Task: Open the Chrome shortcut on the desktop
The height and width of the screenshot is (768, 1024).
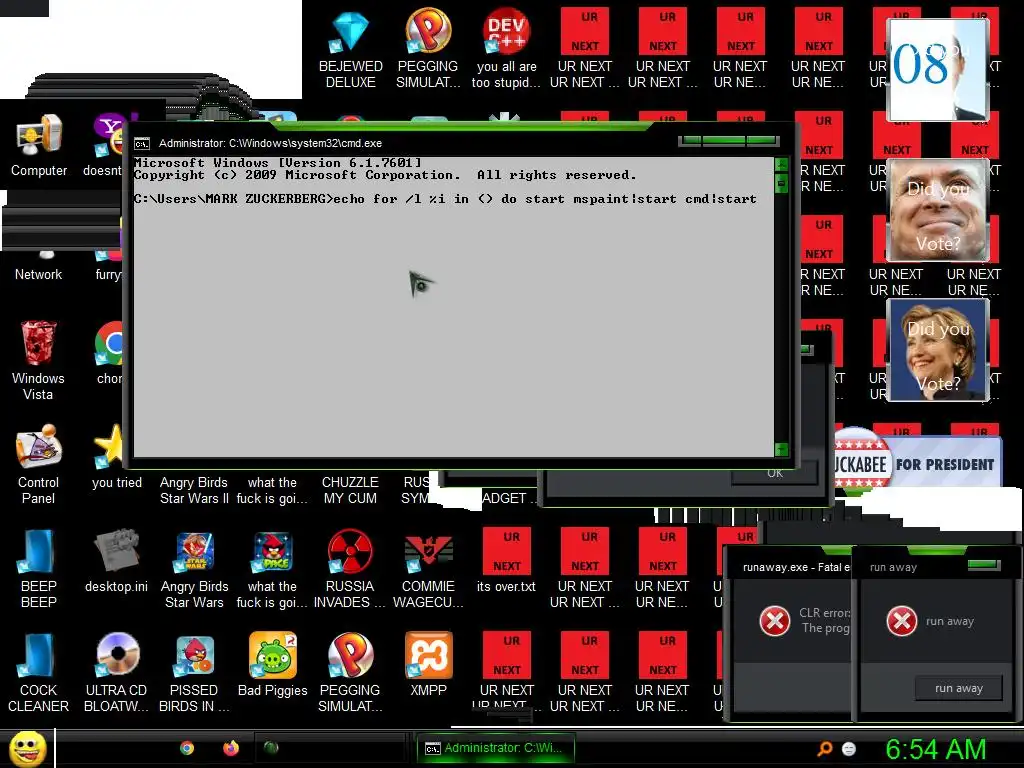Action: (x=109, y=344)
